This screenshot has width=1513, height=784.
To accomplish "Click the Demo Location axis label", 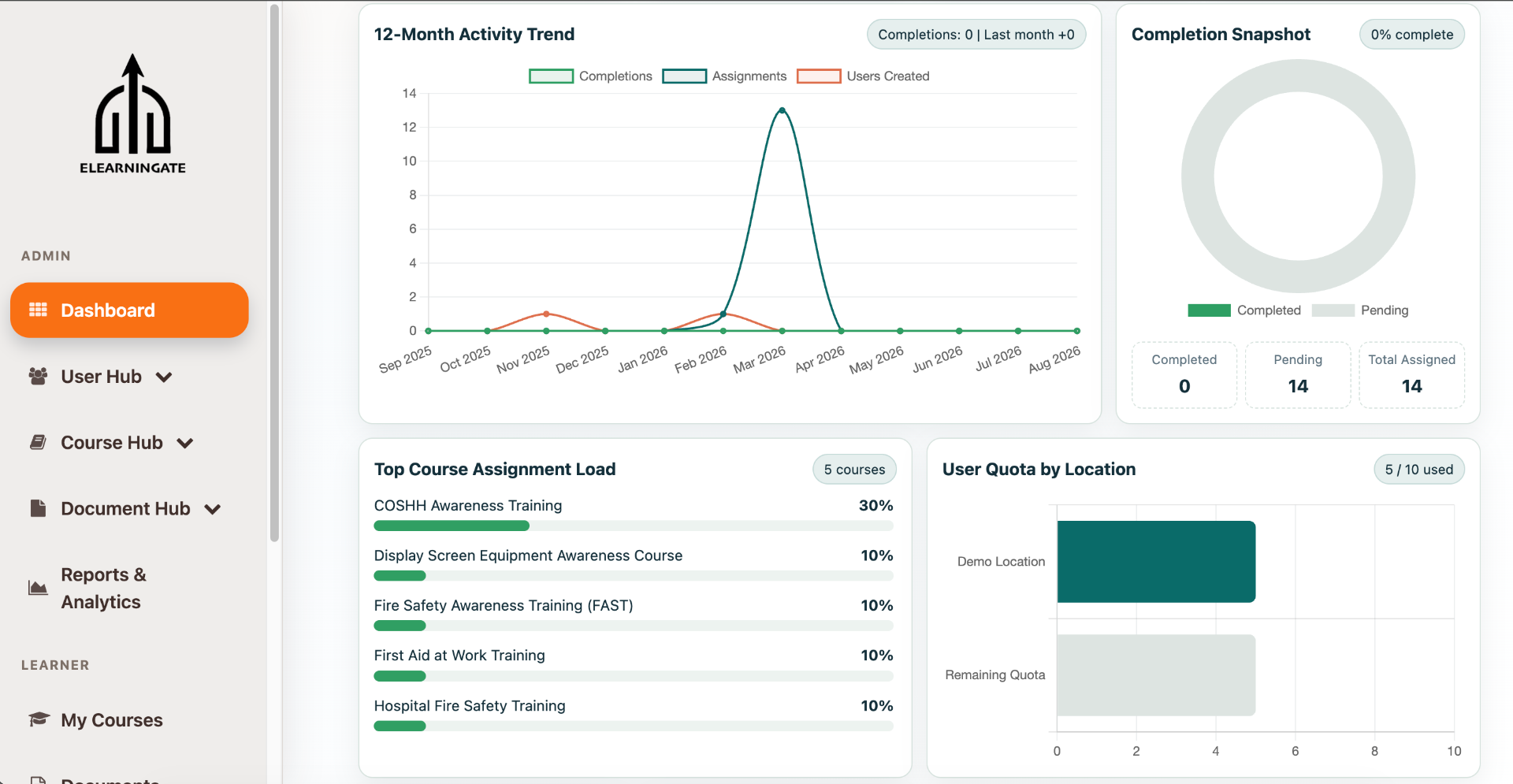I will pyautogui.click(x=1001, y=562).
